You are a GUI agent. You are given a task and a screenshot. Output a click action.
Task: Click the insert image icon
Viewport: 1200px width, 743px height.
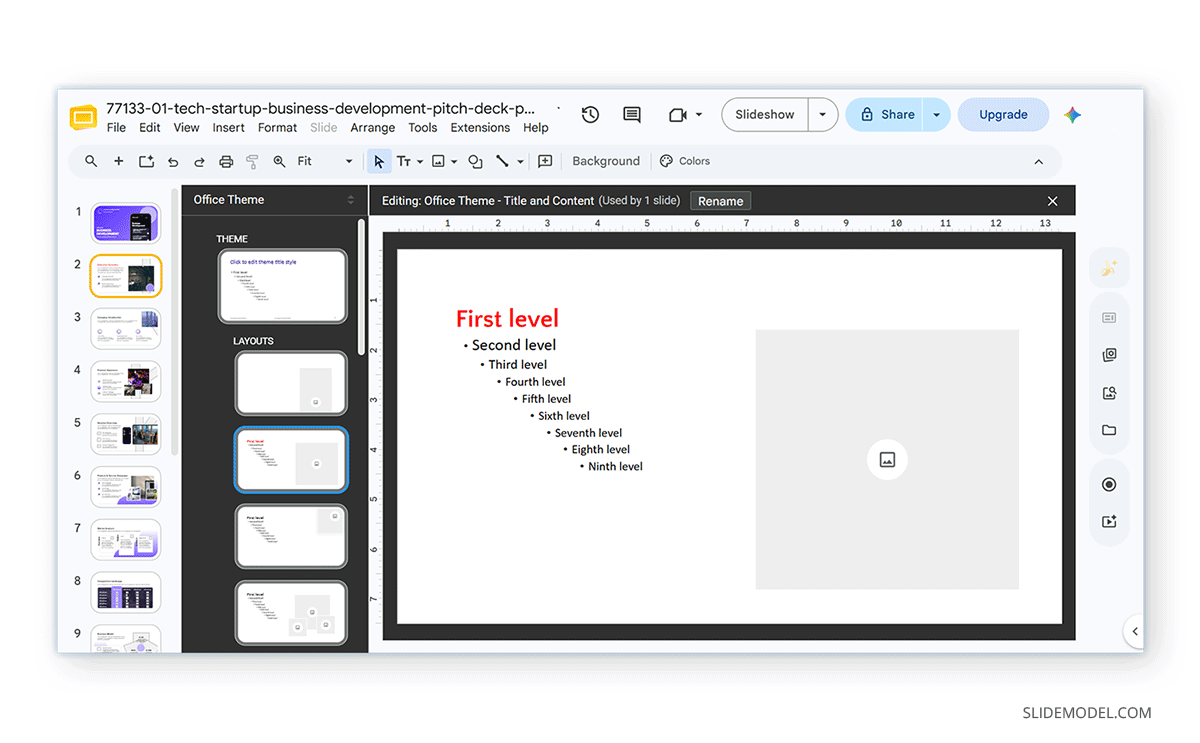[438, 161]
